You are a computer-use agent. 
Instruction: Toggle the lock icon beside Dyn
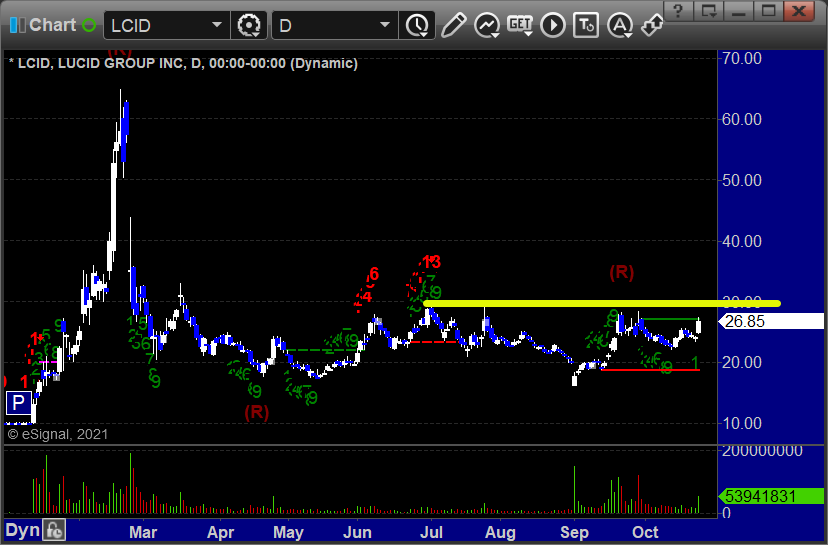pos(54,530)
